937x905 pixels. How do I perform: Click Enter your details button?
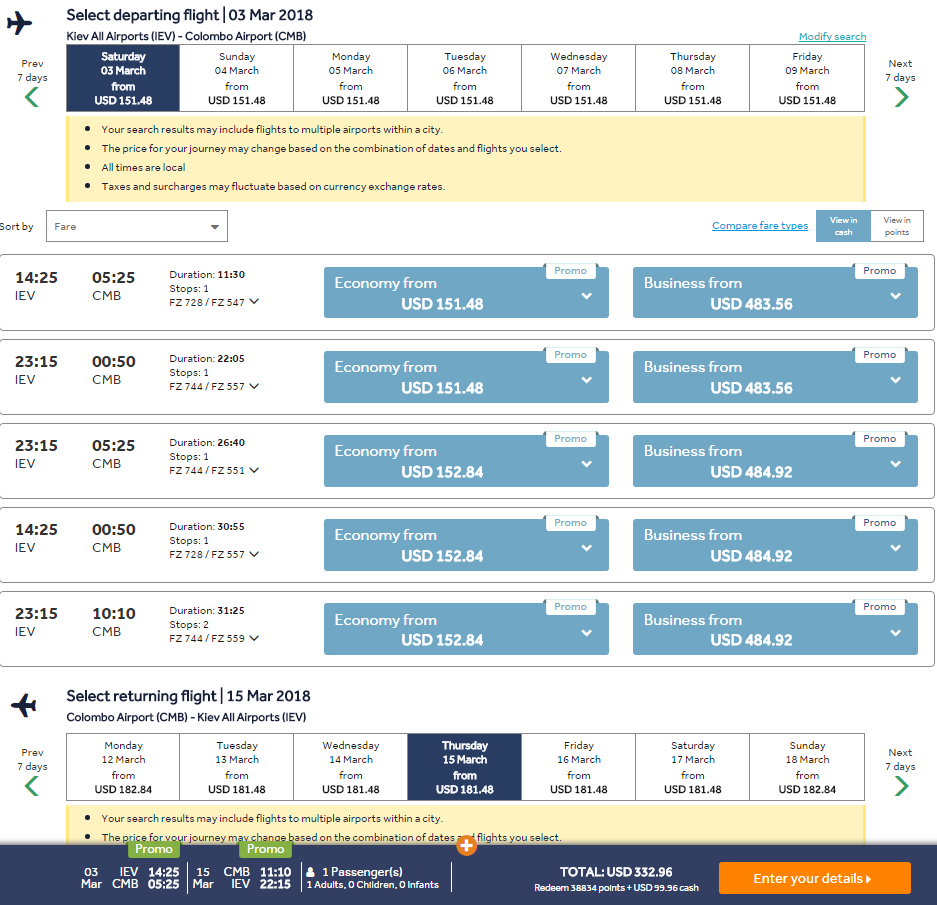coord(814,878)
